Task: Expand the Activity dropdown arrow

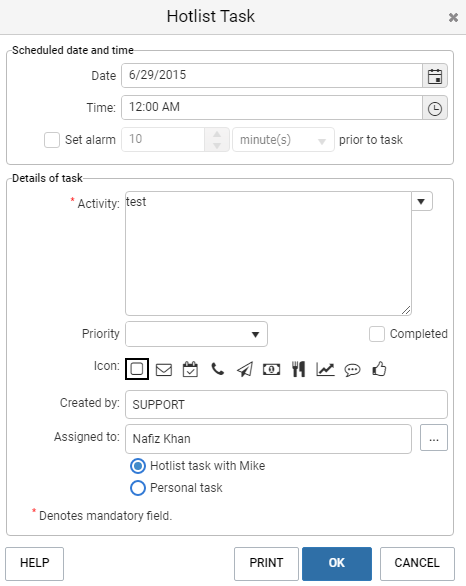Action: point(422,201)
